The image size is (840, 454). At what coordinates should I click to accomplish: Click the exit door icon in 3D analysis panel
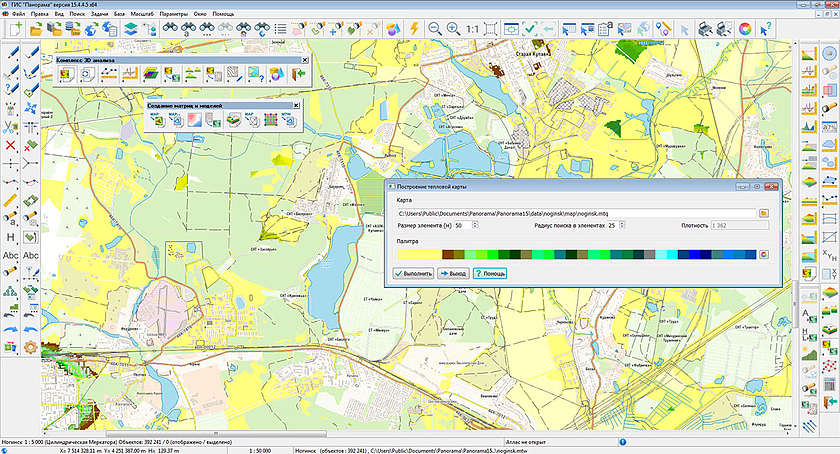click(x=297, y=73)
